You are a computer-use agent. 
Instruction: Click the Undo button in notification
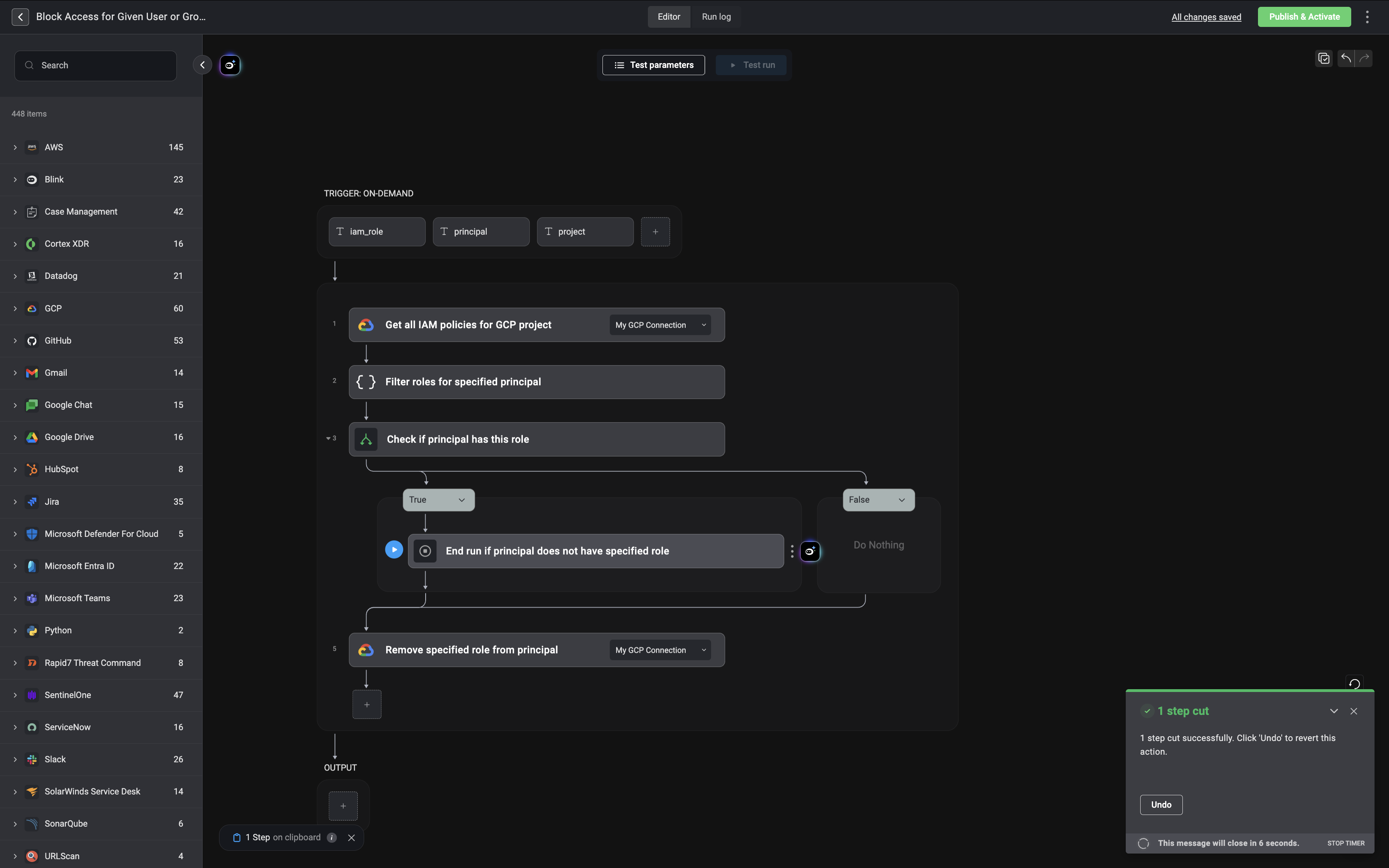pyautogui.click(x=1161, y=804)
